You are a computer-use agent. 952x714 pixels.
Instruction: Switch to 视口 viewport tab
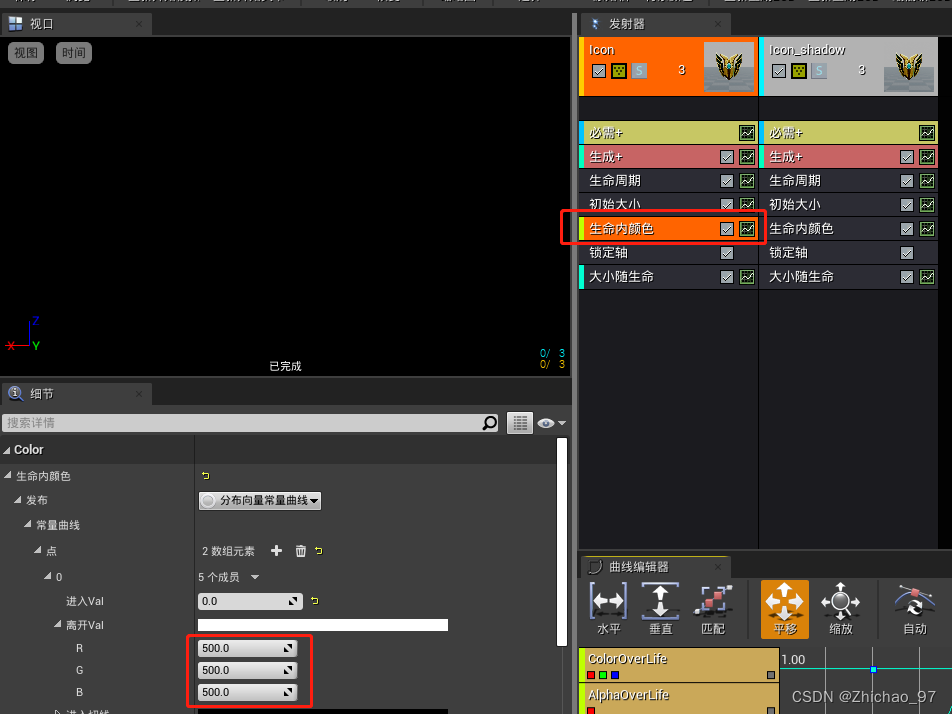[x=75, y=24]
